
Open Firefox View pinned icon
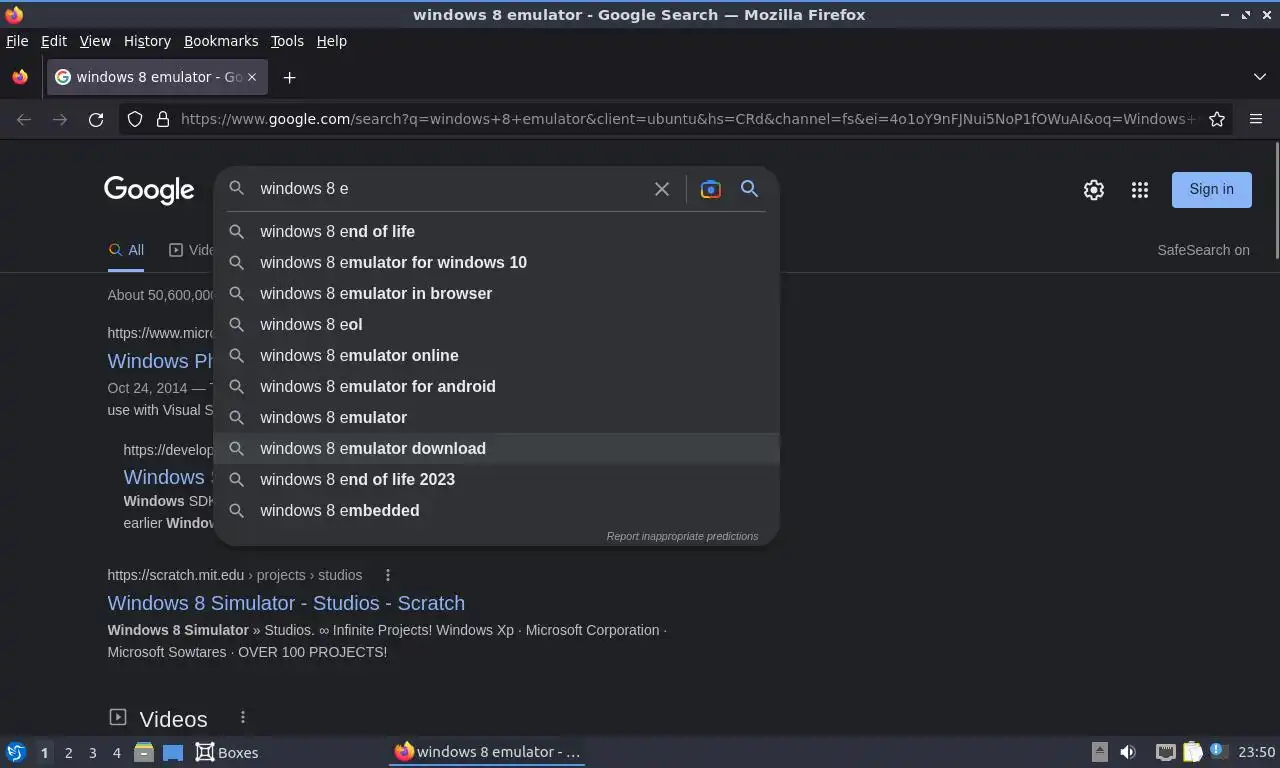click(x=20, y=77)
